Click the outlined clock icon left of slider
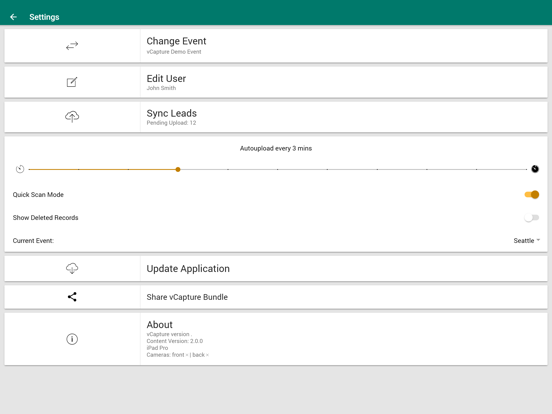 tap(20, 169)
